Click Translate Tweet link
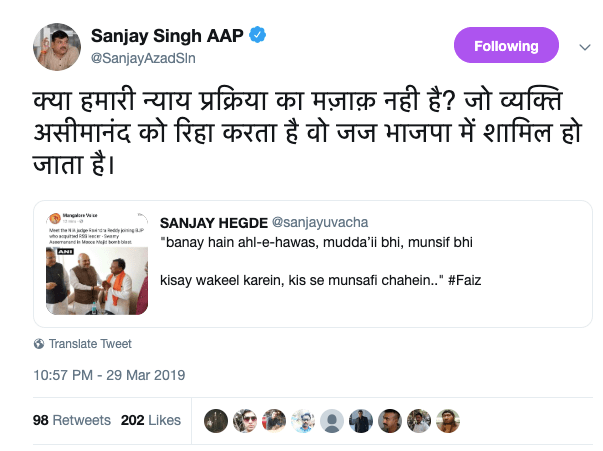 coord(89,344)
